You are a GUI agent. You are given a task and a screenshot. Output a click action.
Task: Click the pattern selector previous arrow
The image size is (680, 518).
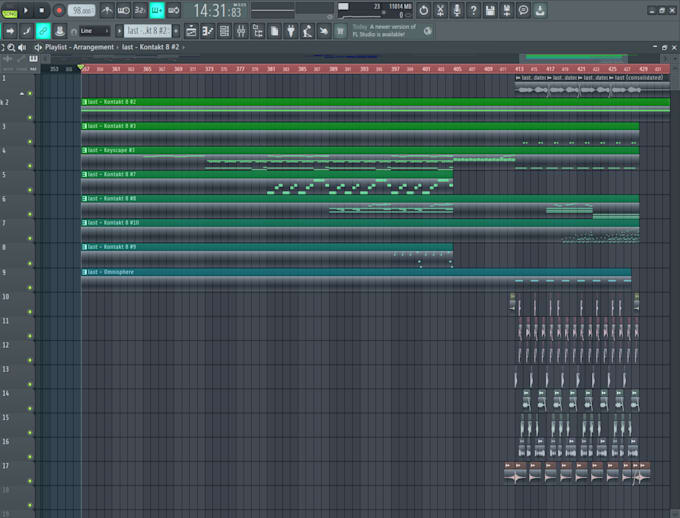119,31
